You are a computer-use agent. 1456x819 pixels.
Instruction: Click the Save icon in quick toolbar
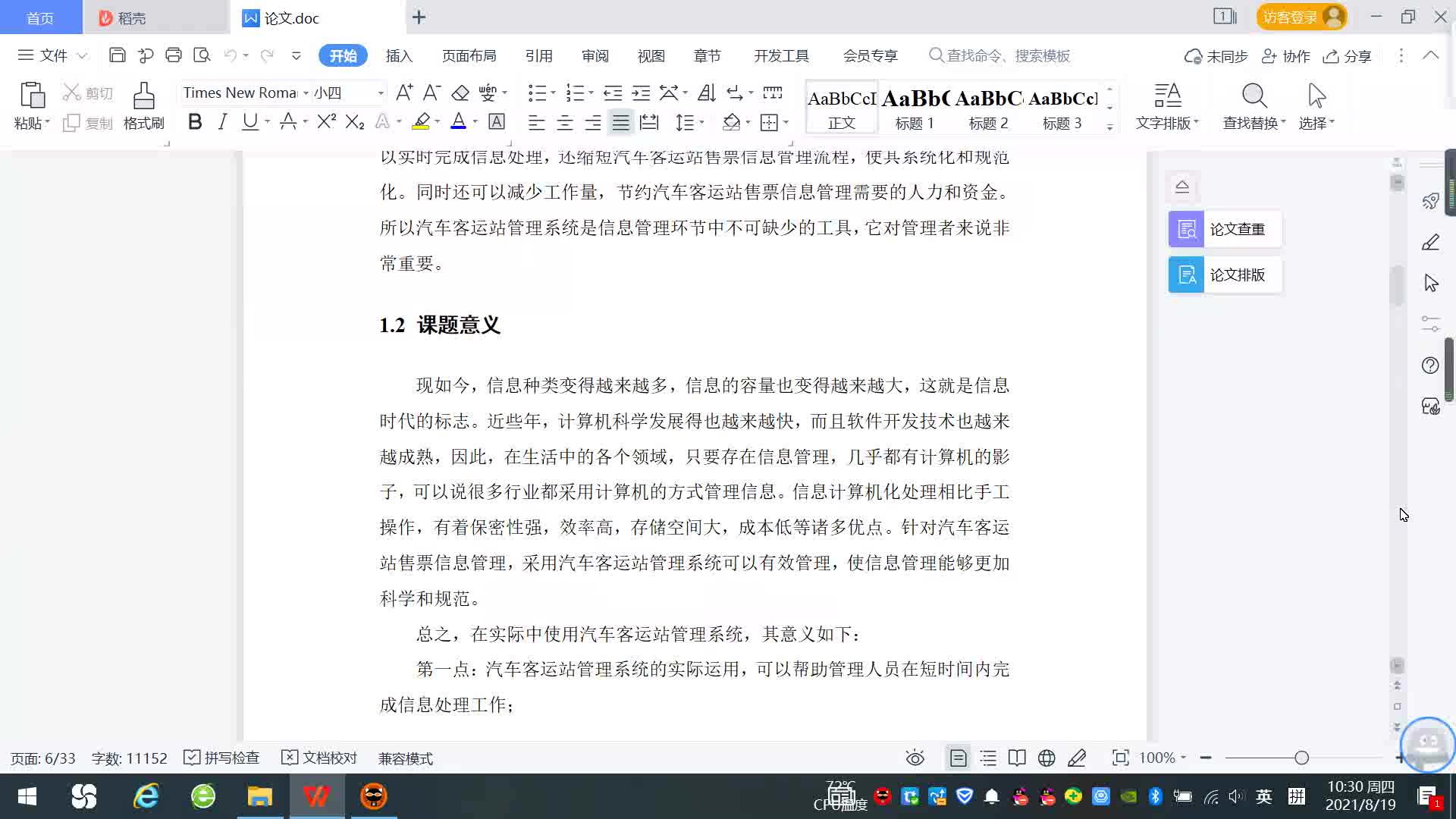(x=117, y=55)
